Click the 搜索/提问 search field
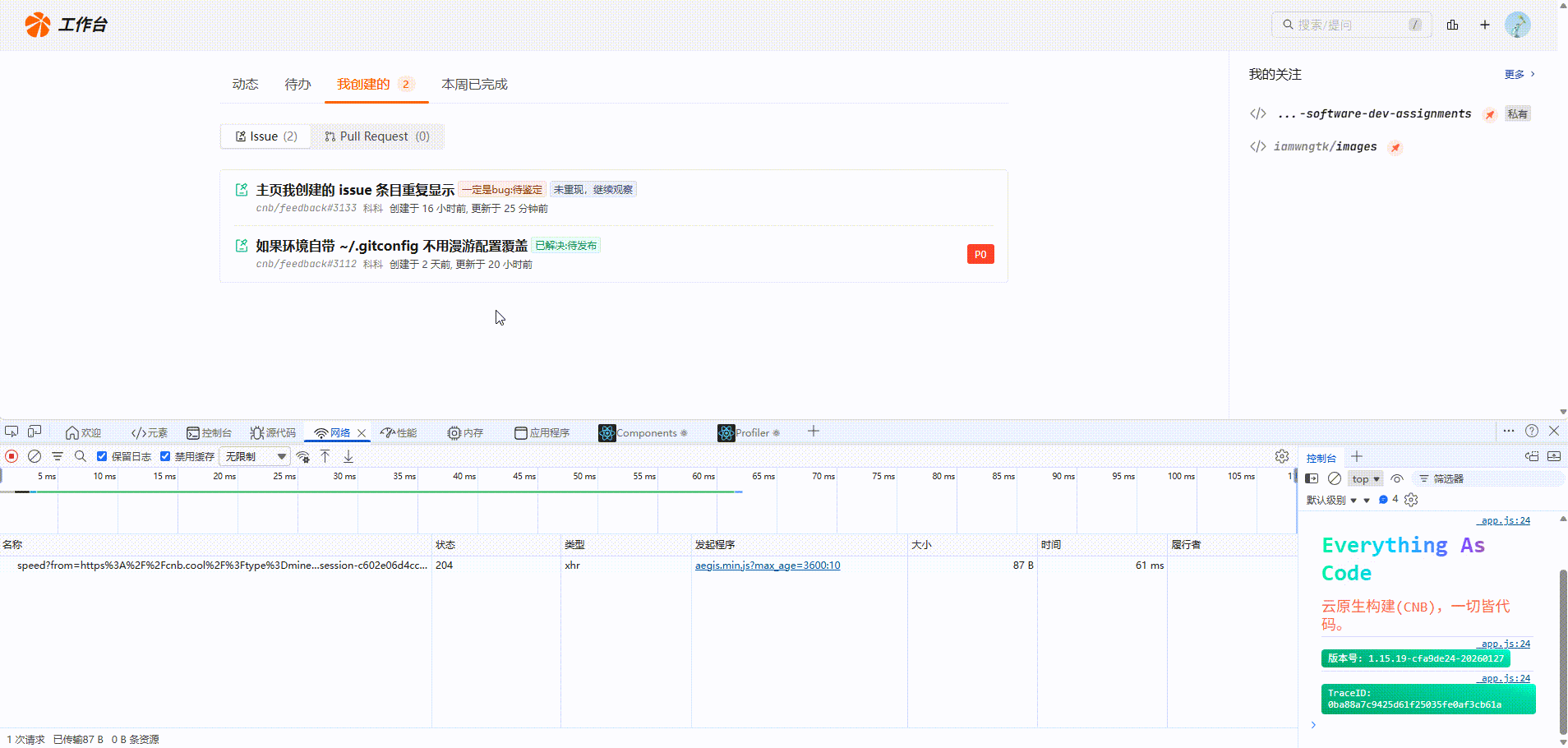Screen dimensions: 1568x748 click(x=1348, y=24)
